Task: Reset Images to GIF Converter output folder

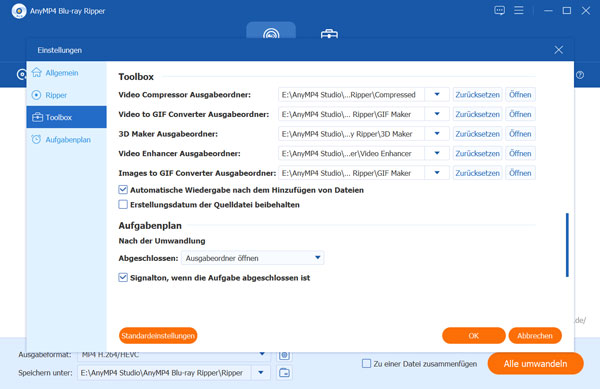Action: [x=478, y=173]
